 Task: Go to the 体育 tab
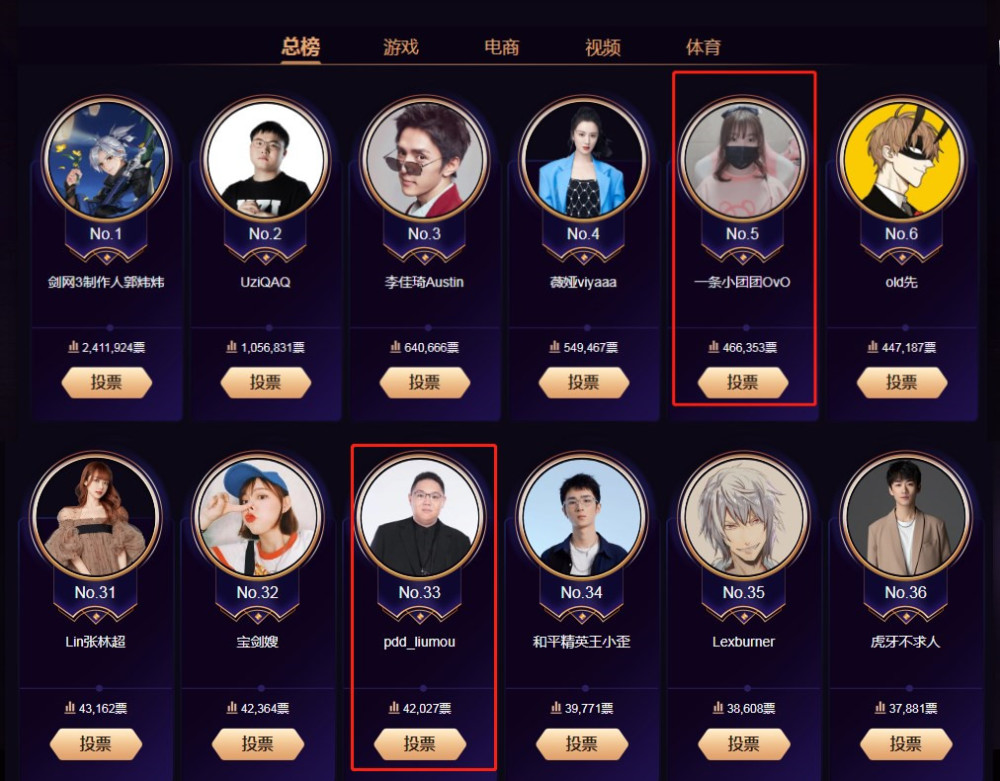coord(703,47)
